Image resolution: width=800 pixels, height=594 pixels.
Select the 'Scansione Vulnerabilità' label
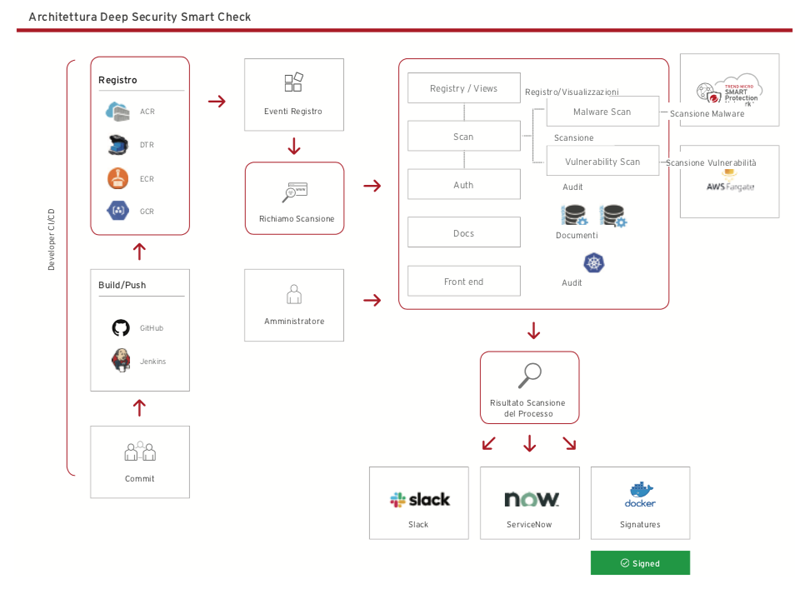tap(711, 163)
